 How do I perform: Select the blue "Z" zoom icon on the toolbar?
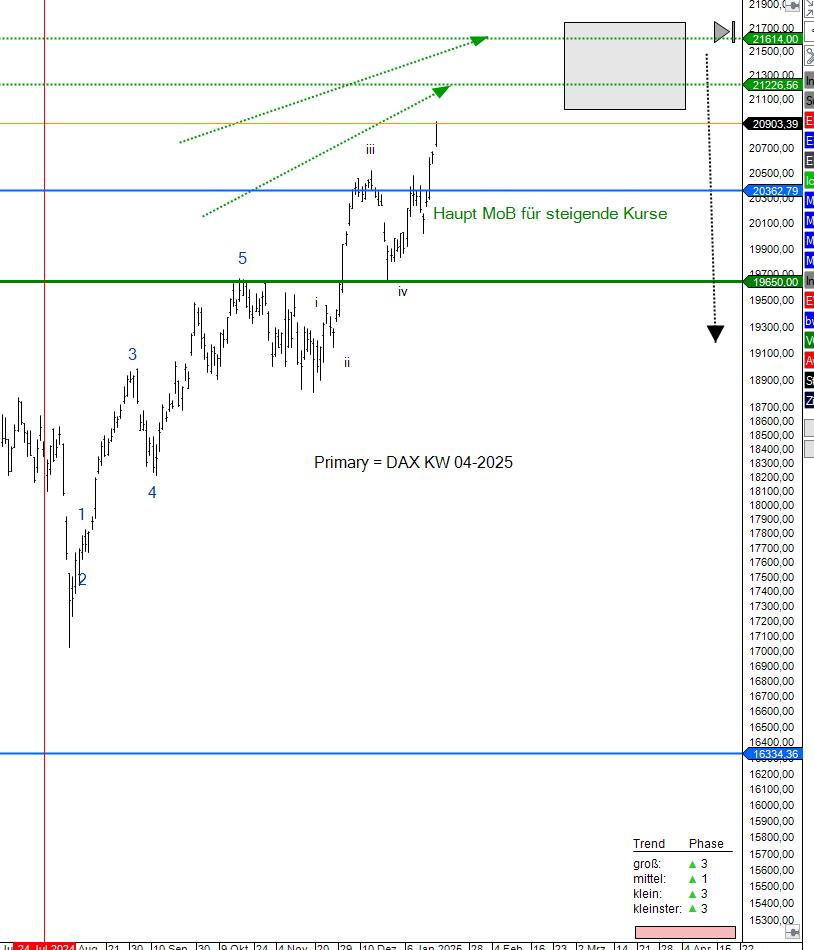coord(806,398)
